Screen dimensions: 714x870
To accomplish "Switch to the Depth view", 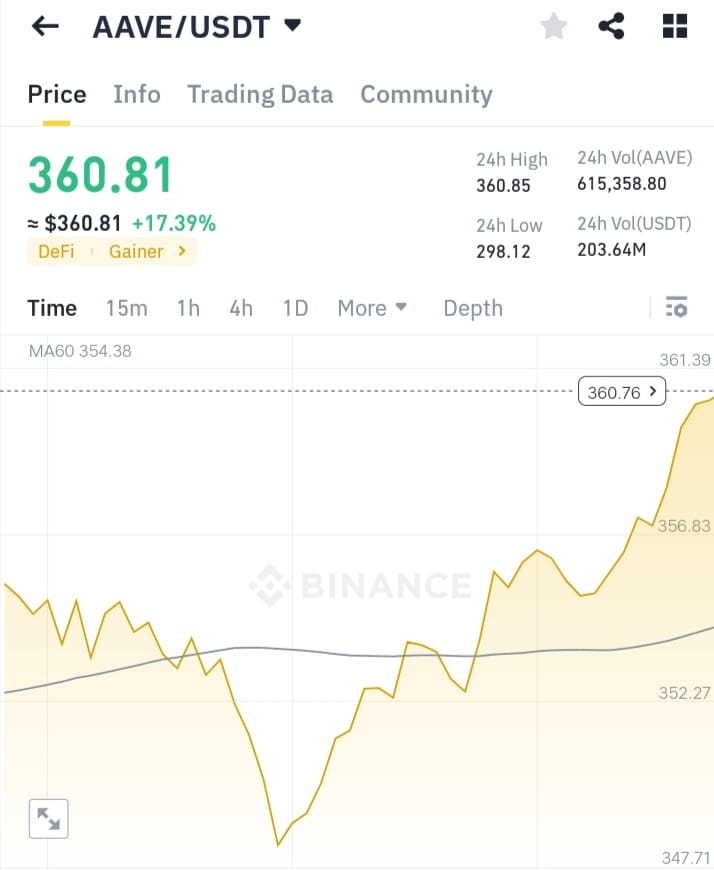I will [473, 308].
